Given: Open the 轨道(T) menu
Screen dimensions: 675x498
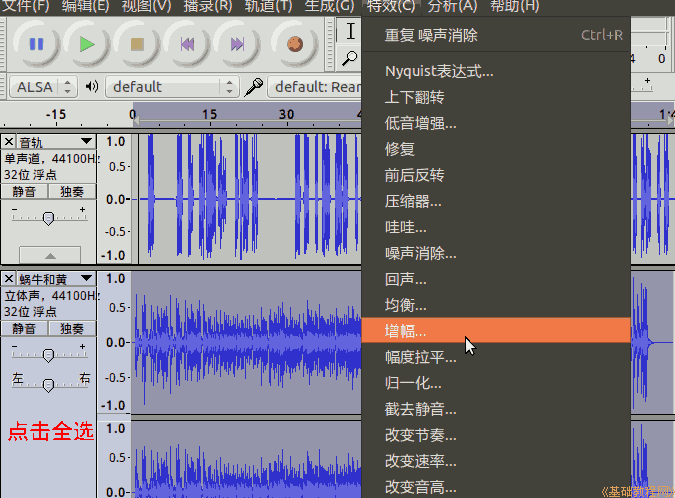Looking at the screenshot, I should coord(268,6).
